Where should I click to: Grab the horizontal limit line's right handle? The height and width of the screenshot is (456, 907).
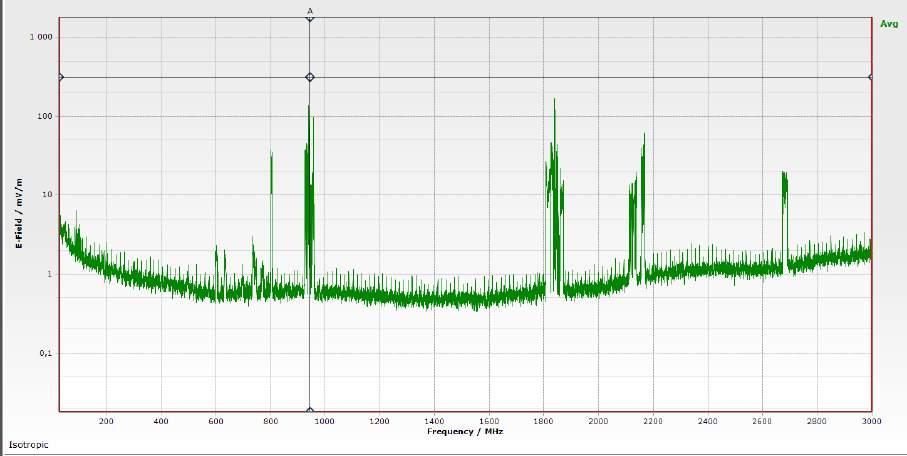[871, 77]
